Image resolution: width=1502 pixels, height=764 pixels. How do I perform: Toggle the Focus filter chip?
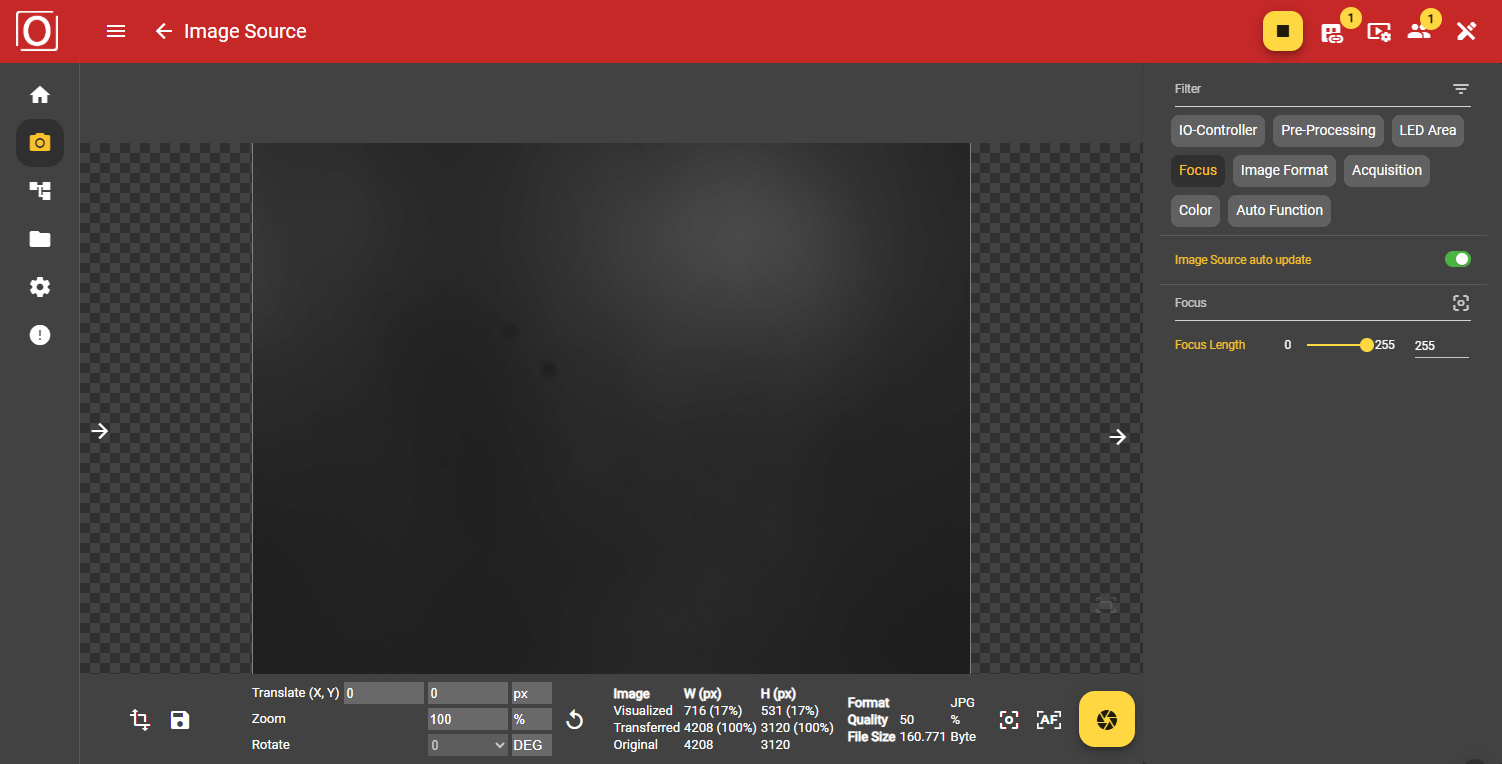(x=1197, y=170)
